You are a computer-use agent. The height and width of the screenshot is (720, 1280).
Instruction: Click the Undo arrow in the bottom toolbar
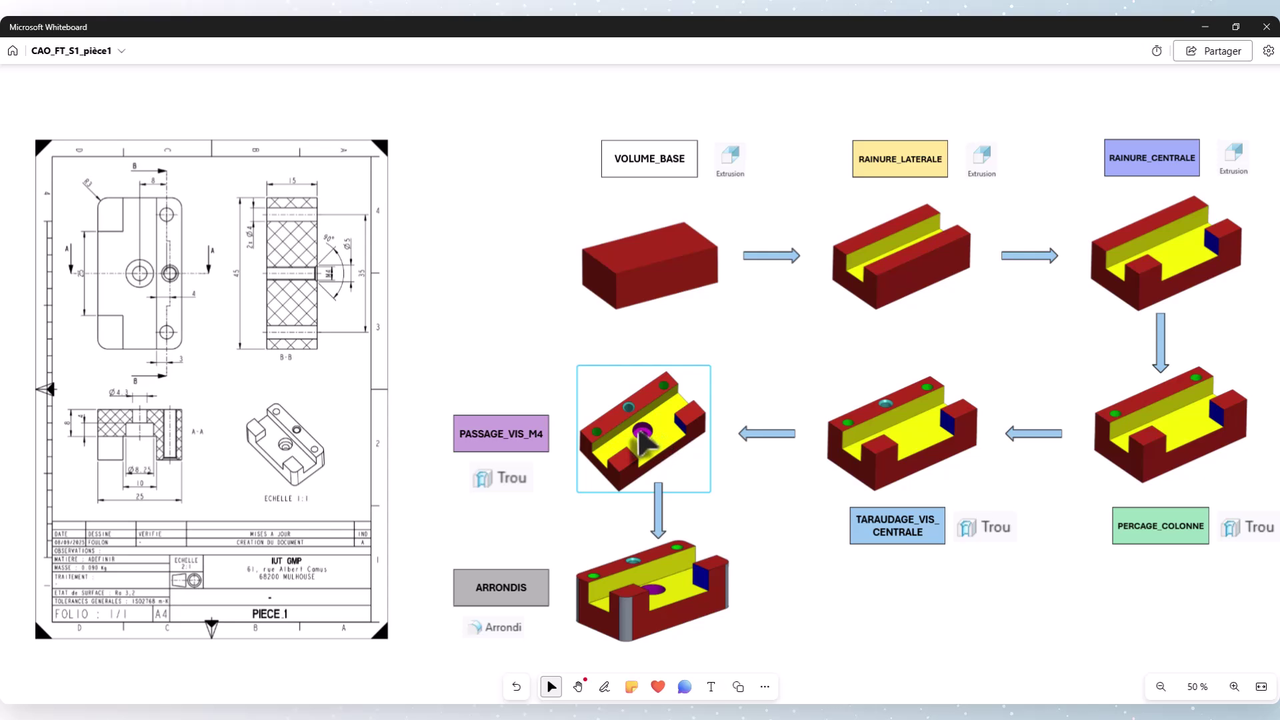(516, 687)
